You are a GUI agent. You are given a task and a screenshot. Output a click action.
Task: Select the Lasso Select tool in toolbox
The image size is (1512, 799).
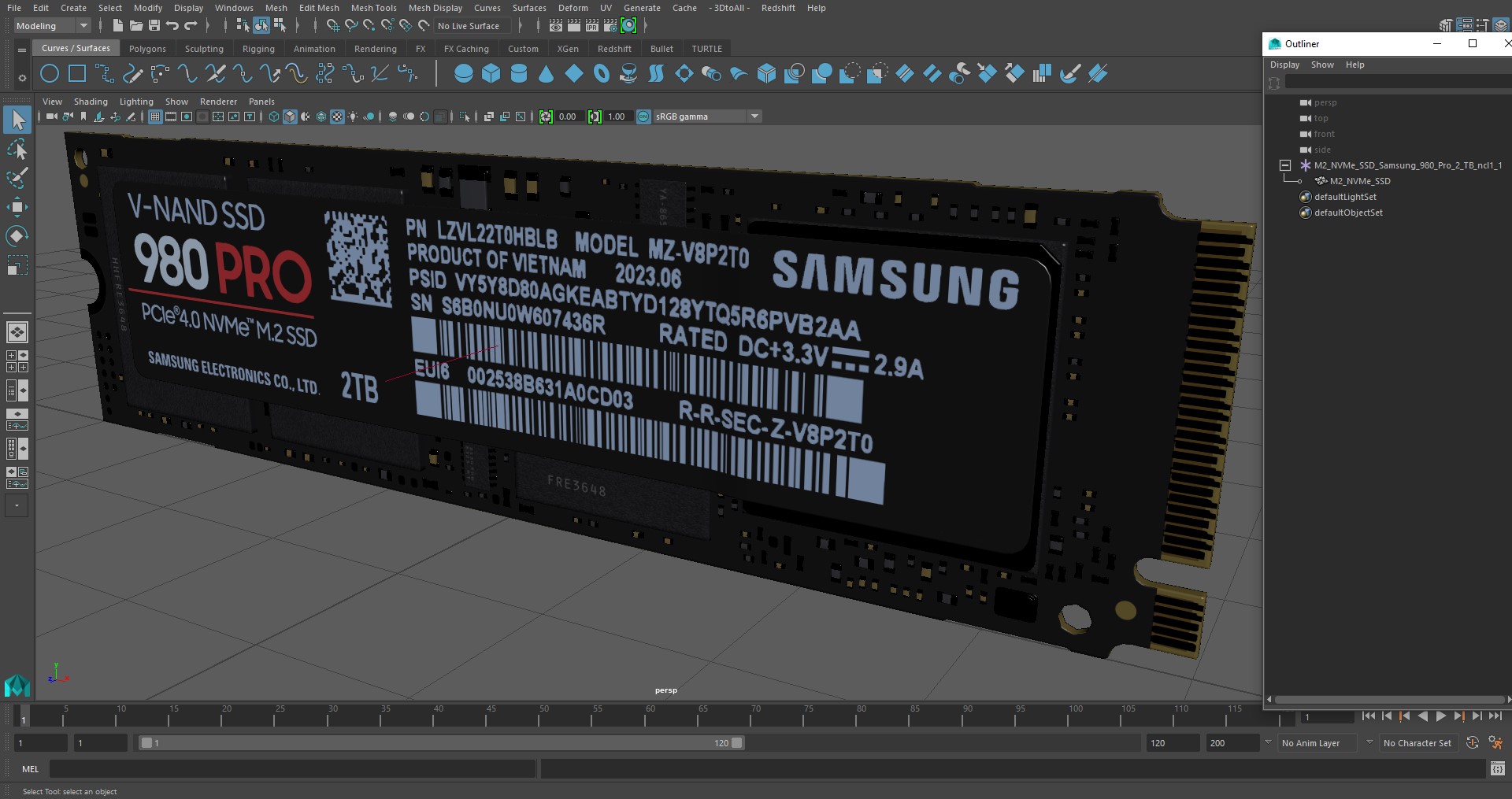point(17,150)
